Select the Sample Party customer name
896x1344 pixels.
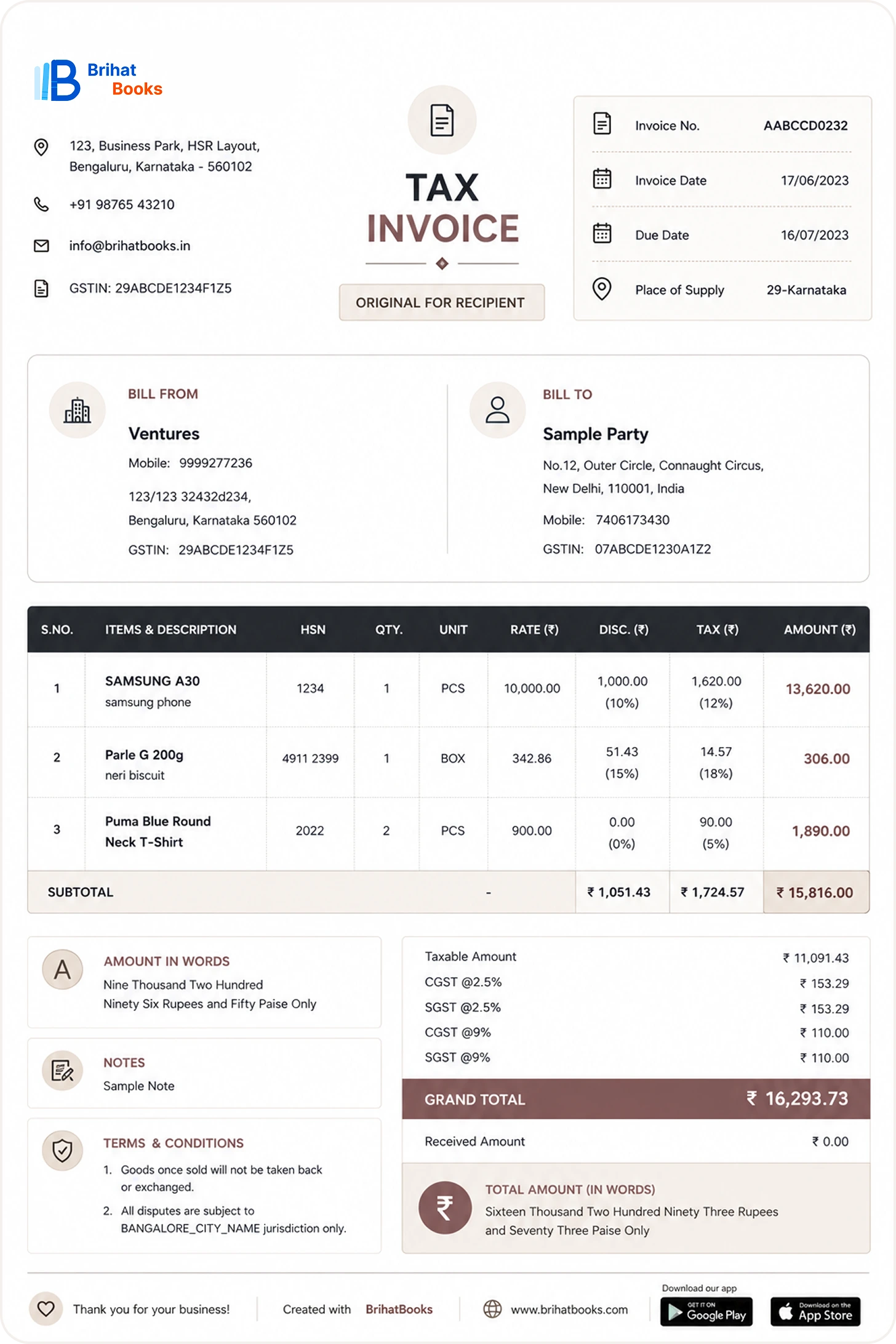tap(596, 434)
